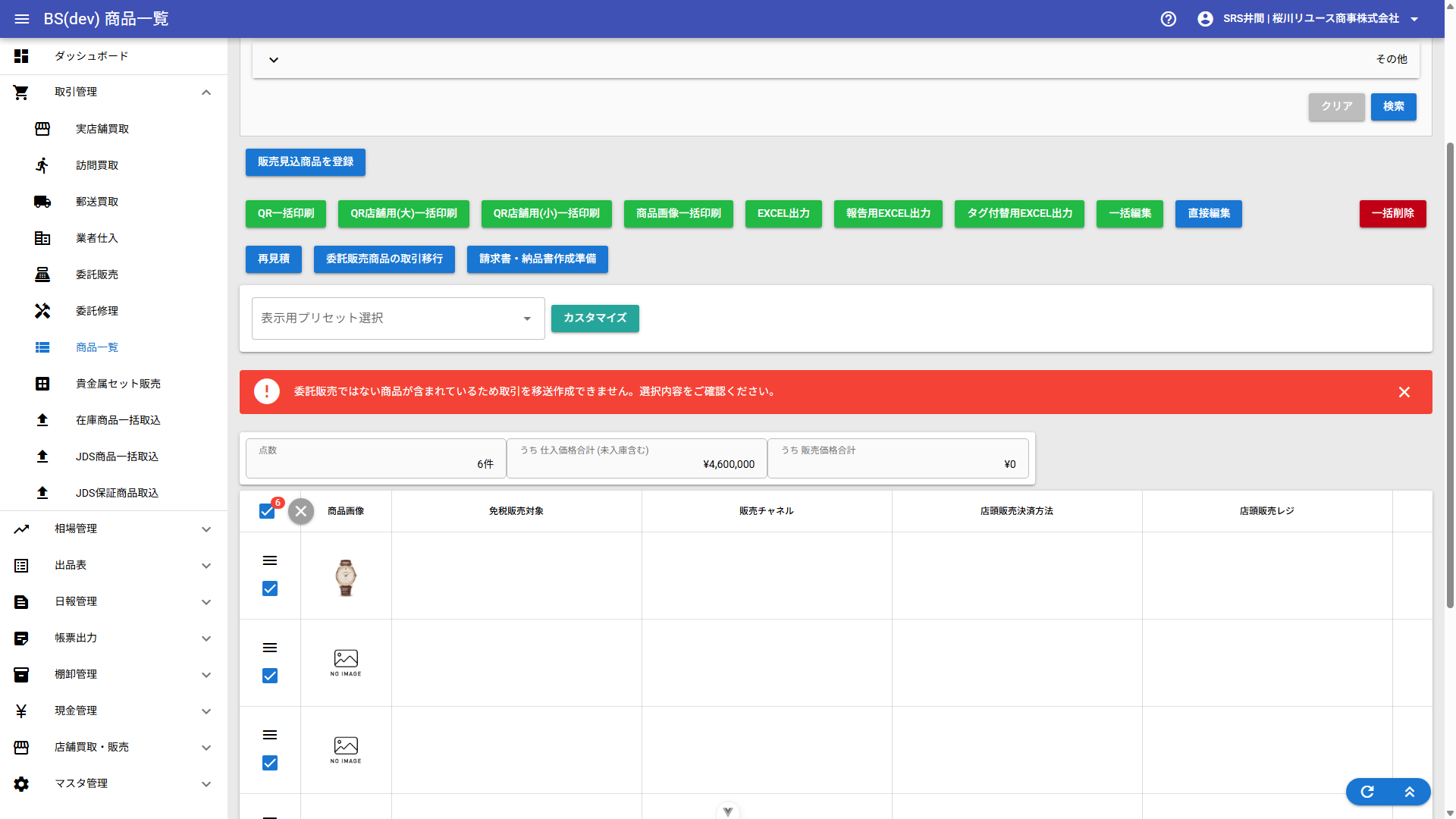Expand the 相場管理 menu section
The height and width of the screenshot is (819, 1456).
tap(206, 529)
